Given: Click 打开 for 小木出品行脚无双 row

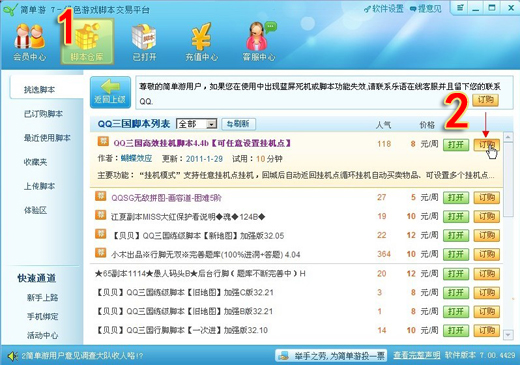Looking at the screenshot, I should pos(456,254).
